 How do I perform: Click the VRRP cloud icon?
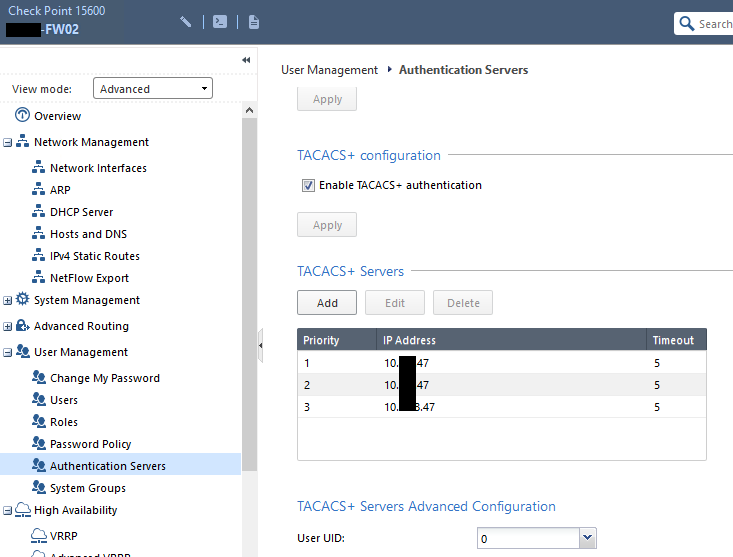39,536
